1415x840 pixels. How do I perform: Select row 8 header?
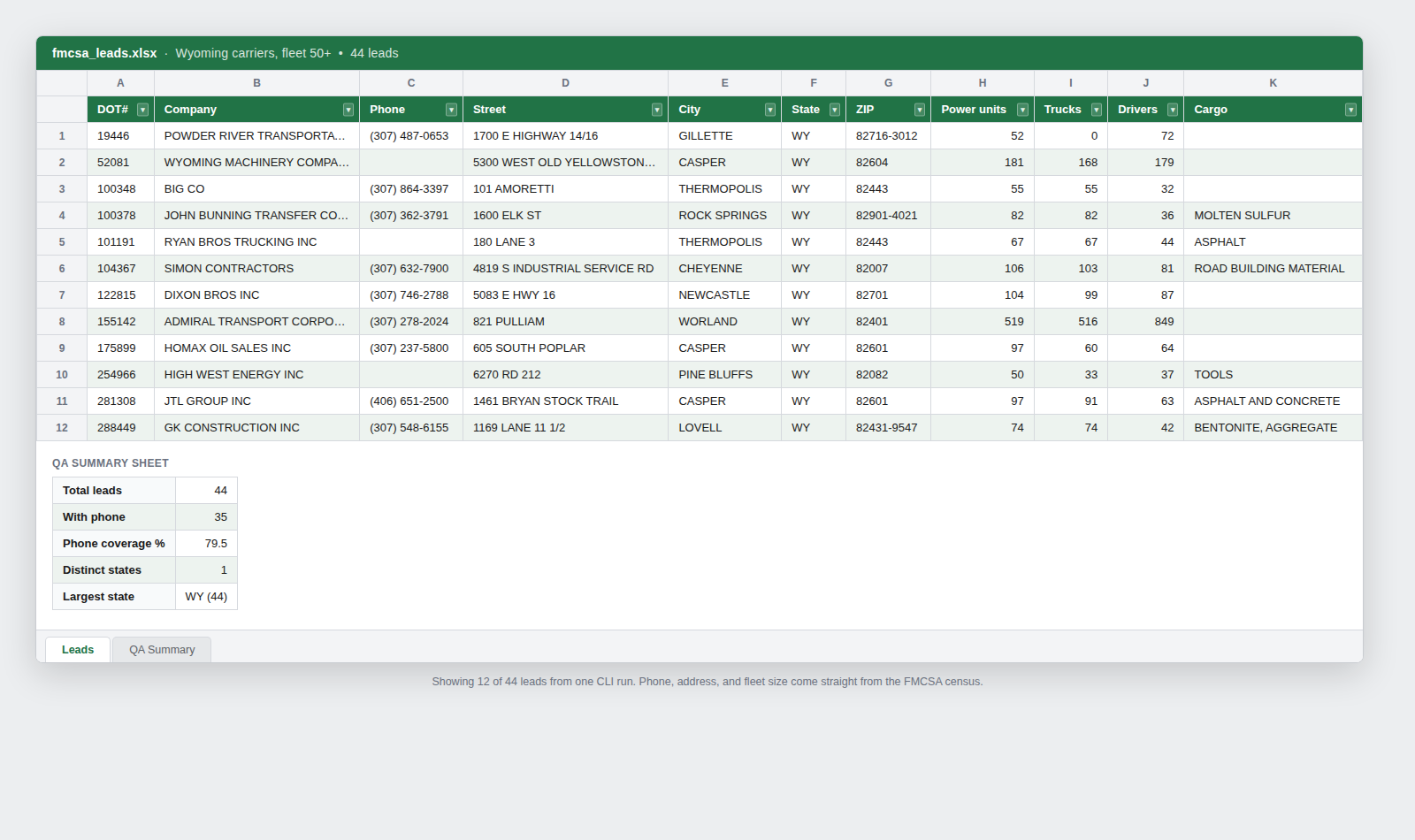pos(62,322)
